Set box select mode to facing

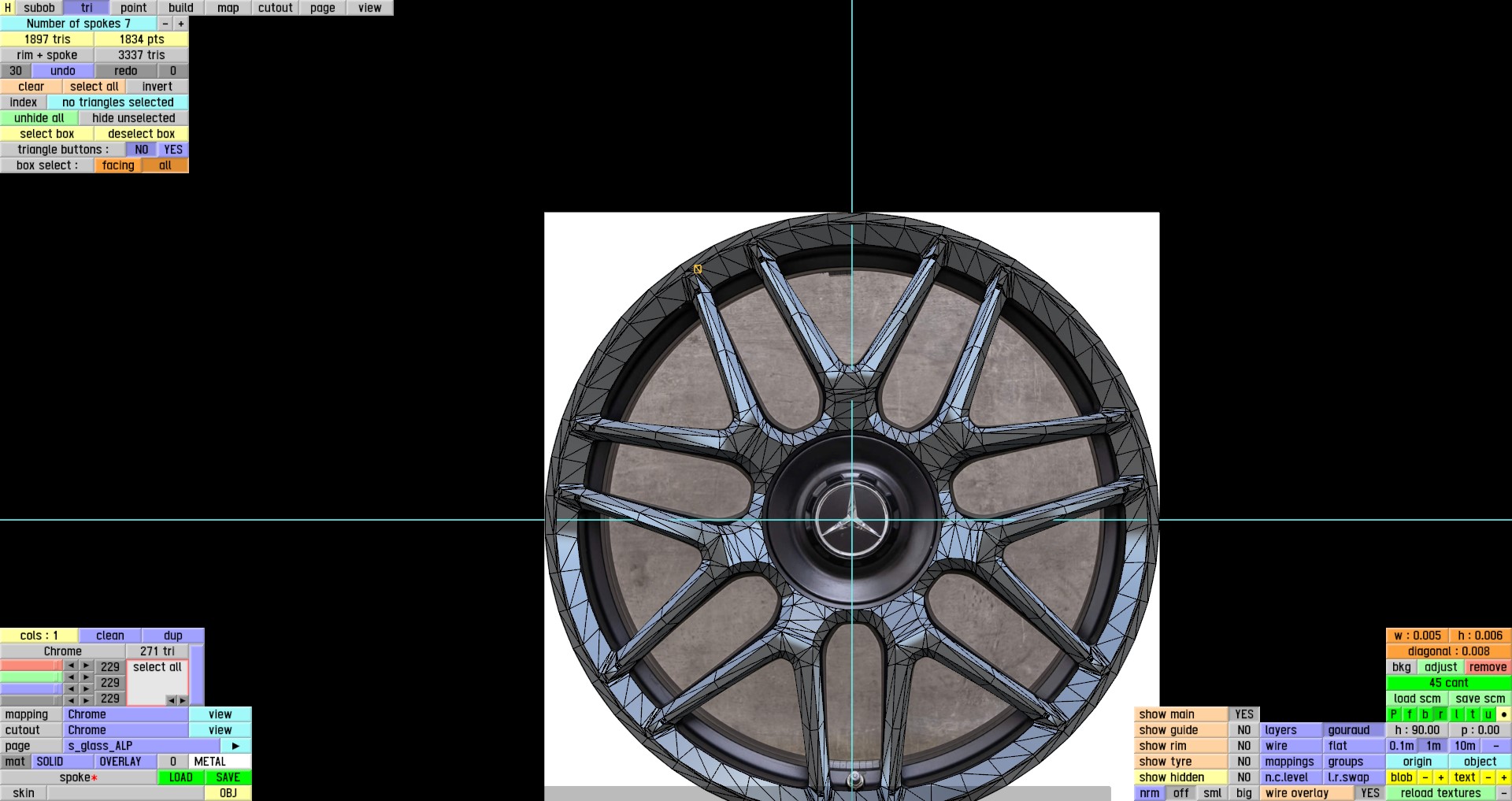[118, 165]
